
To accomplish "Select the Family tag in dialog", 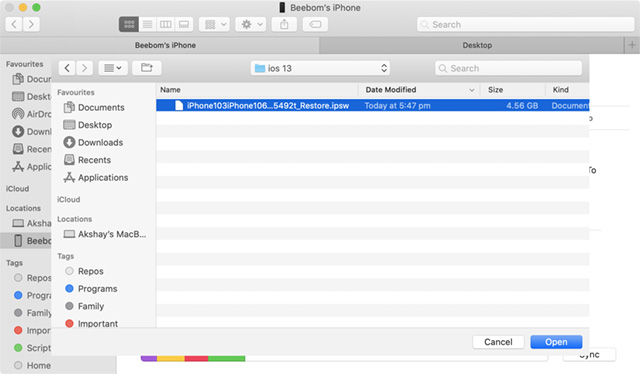I will click(84, 306).
